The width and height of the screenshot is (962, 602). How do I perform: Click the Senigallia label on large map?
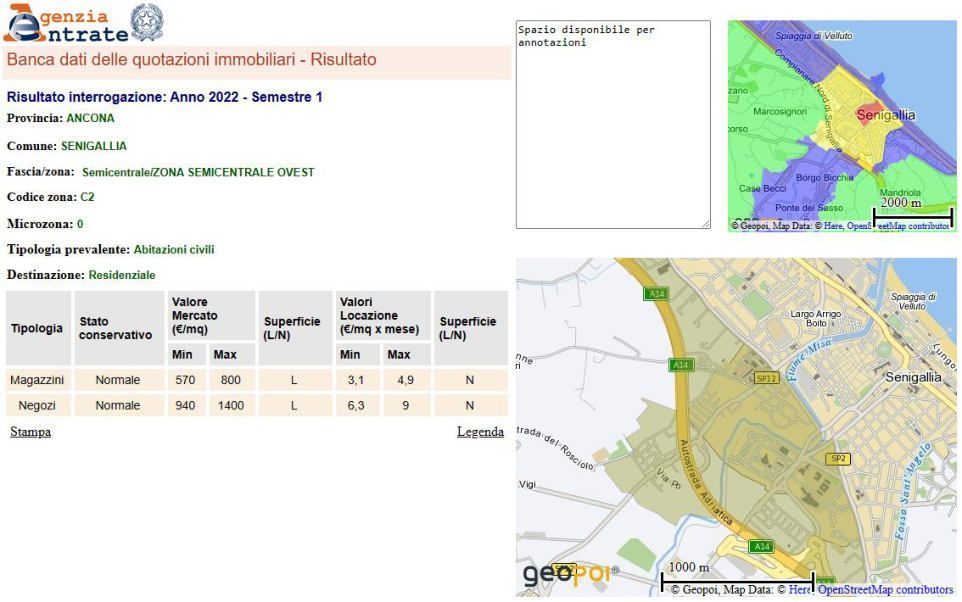pos(913,377)
